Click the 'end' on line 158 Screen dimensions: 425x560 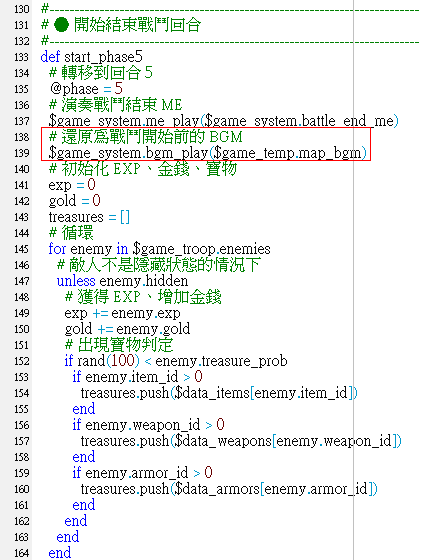point(84,457)
